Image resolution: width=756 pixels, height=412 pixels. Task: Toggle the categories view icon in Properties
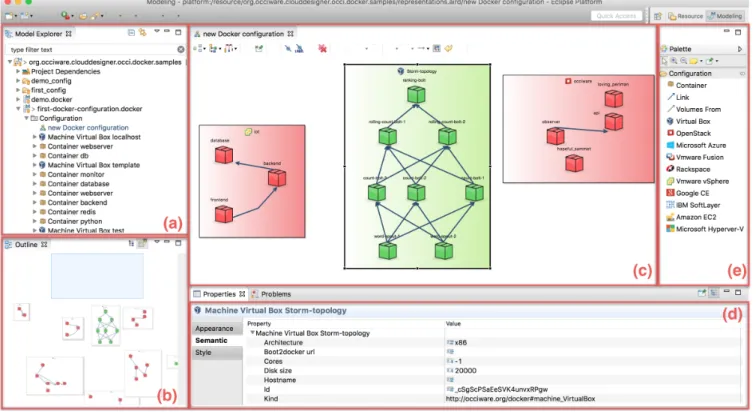coord(714,293)
